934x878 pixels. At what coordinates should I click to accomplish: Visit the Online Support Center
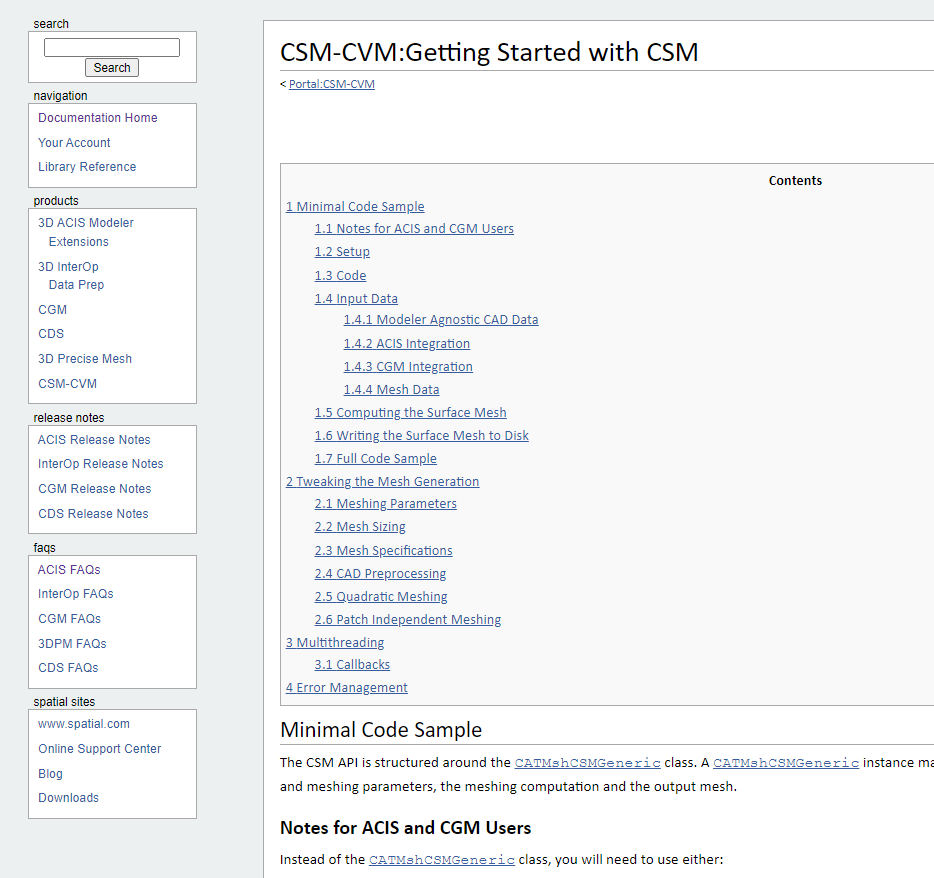[x=100, y=749]
